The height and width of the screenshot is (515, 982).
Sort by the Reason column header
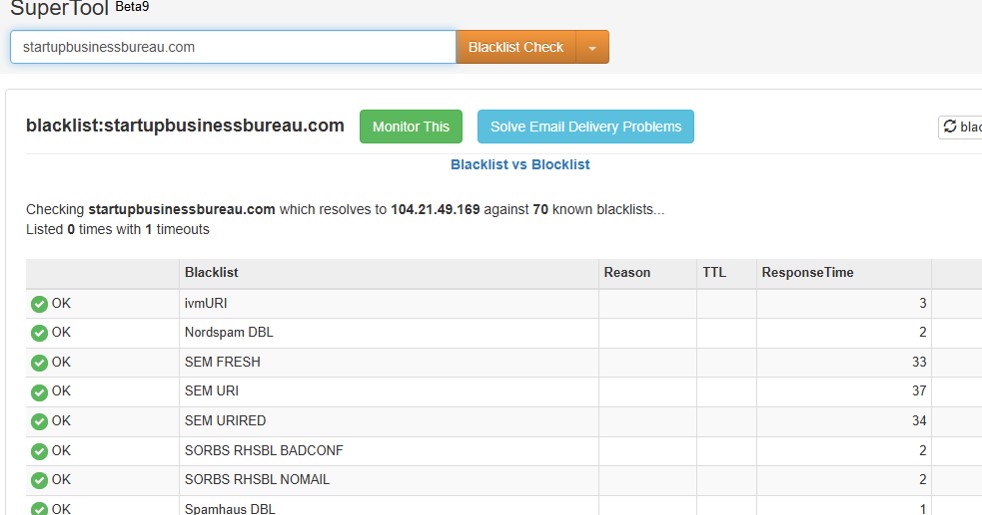pos(627,272)
